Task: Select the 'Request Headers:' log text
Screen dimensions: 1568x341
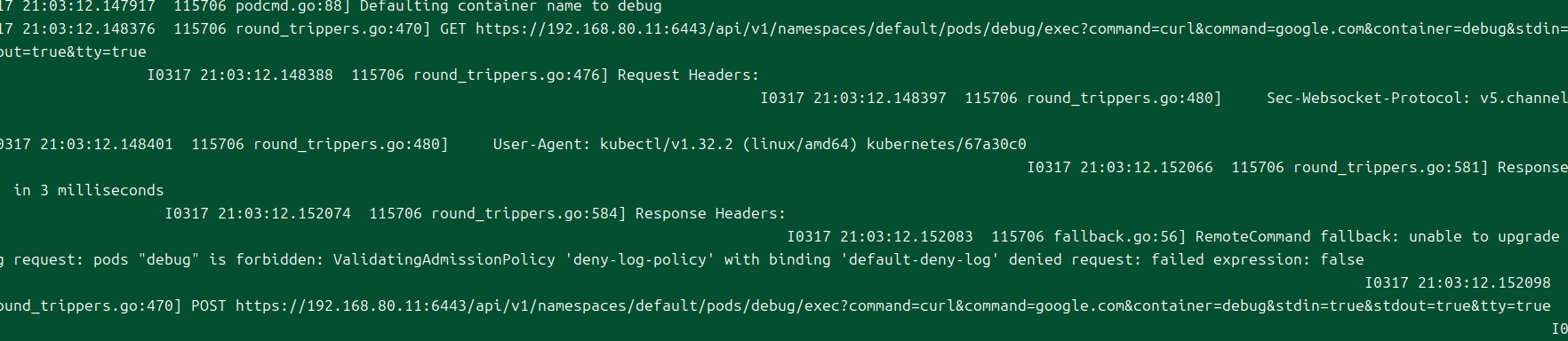Action: point(689,75)
